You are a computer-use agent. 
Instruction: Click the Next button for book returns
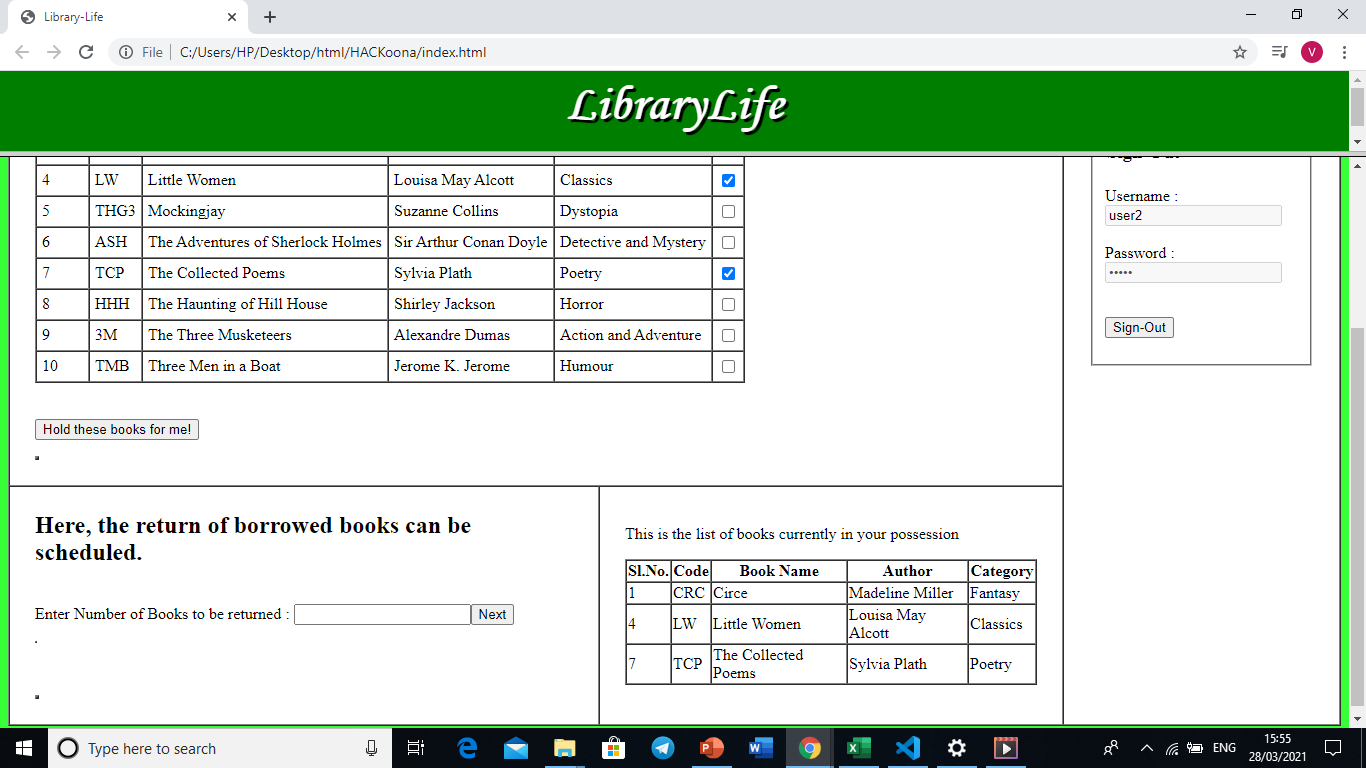(x=492, y=614)
